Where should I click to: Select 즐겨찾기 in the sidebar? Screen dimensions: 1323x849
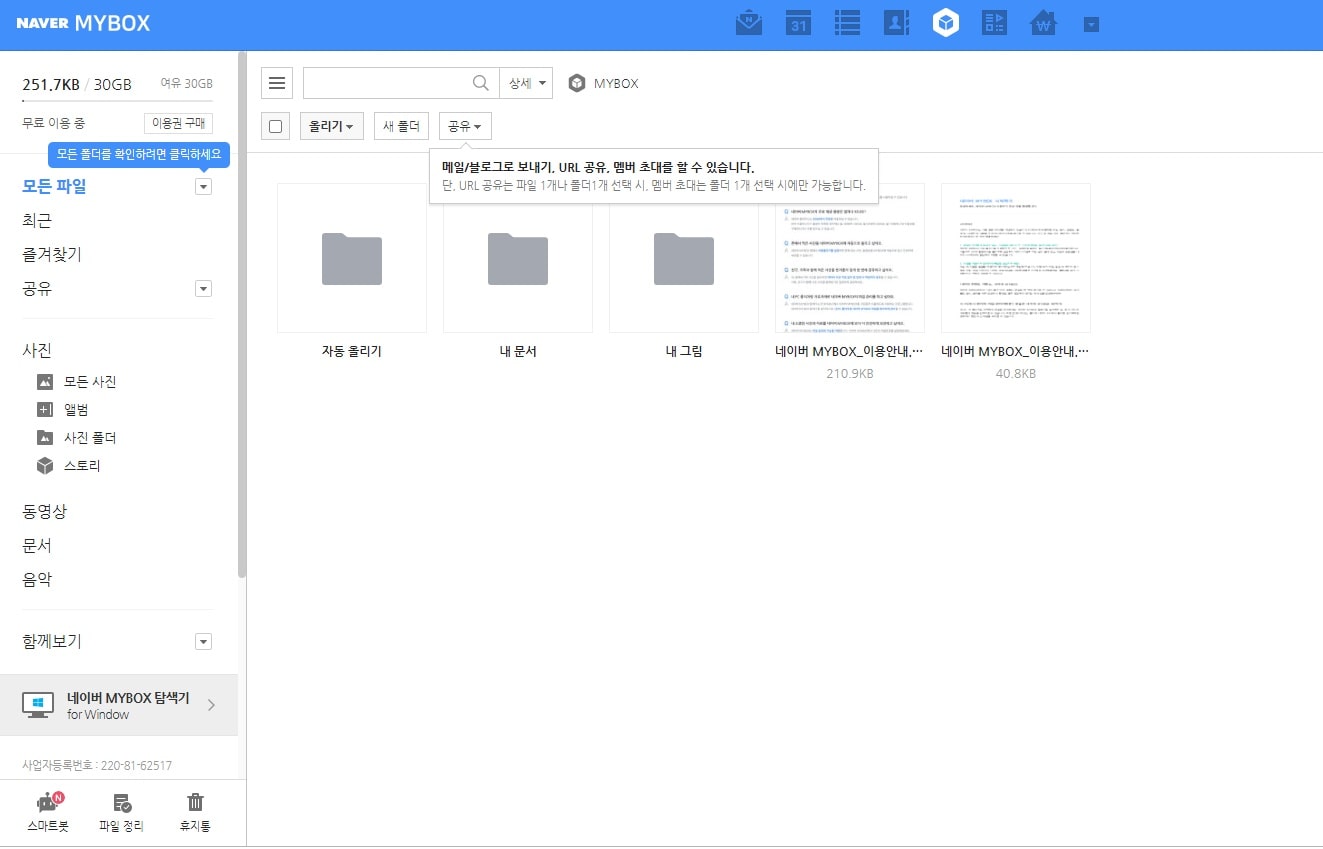coord(52,254)
